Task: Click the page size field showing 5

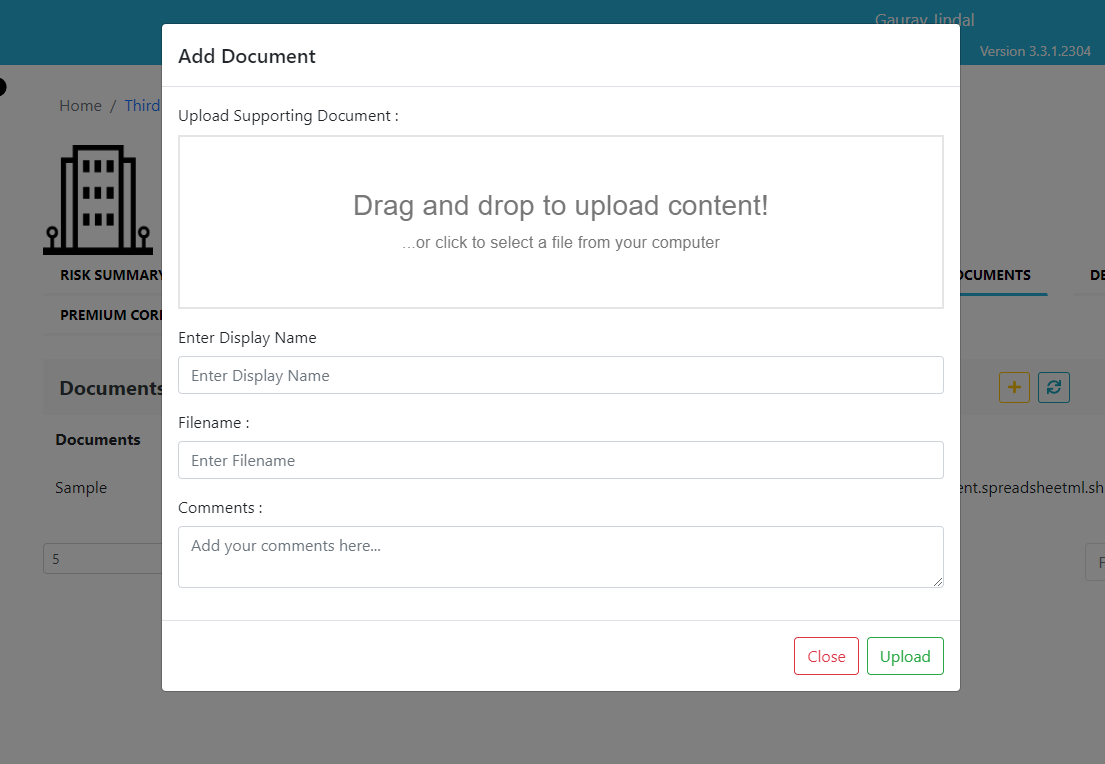Action: [103, 559]
